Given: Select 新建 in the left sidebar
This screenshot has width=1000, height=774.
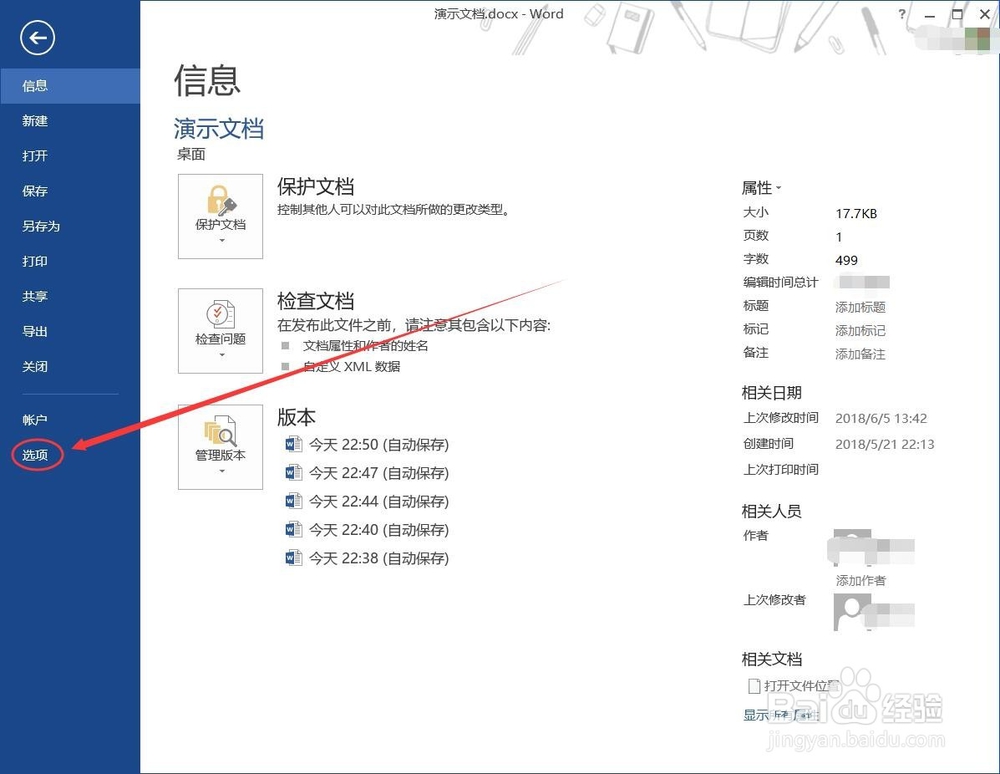Looking at the screenshot, I should click(x=70, y=120).
